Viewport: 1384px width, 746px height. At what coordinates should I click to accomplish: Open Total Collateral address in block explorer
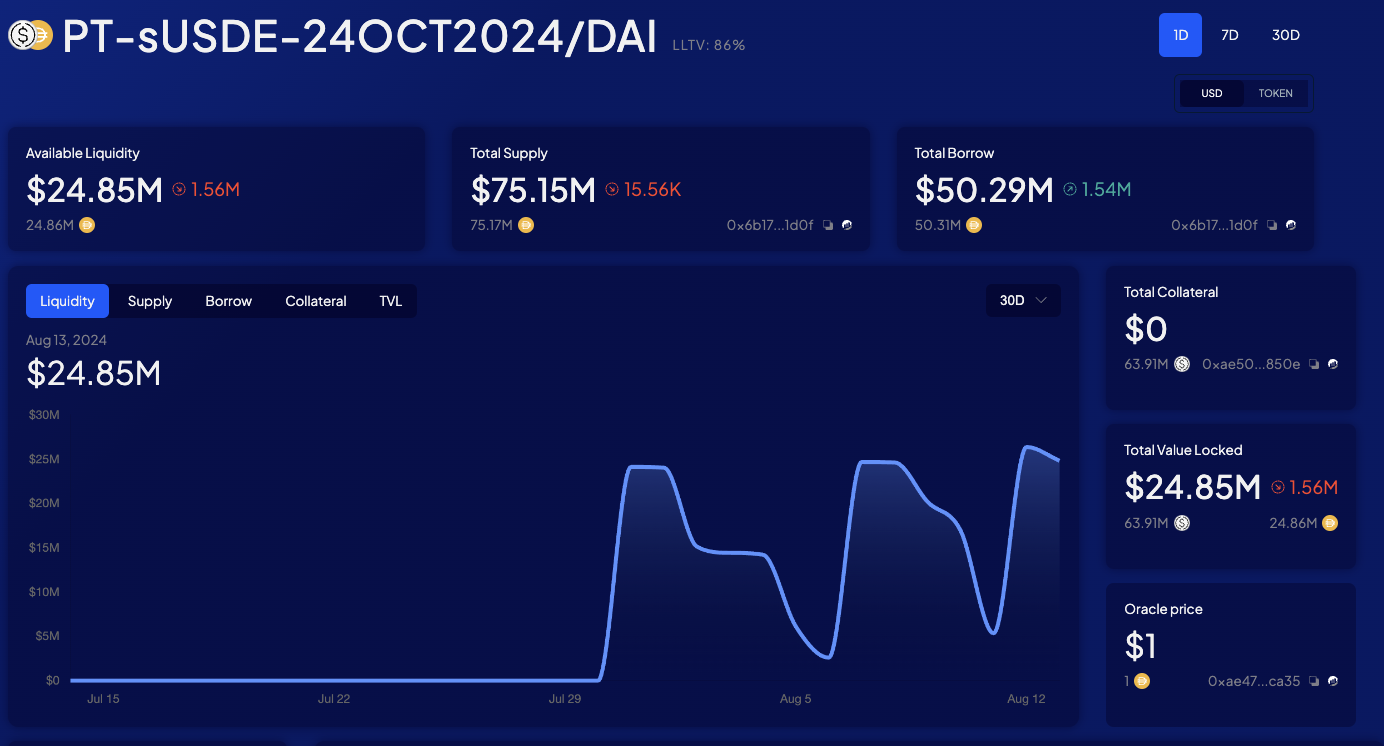click(x=1332, y=365)
